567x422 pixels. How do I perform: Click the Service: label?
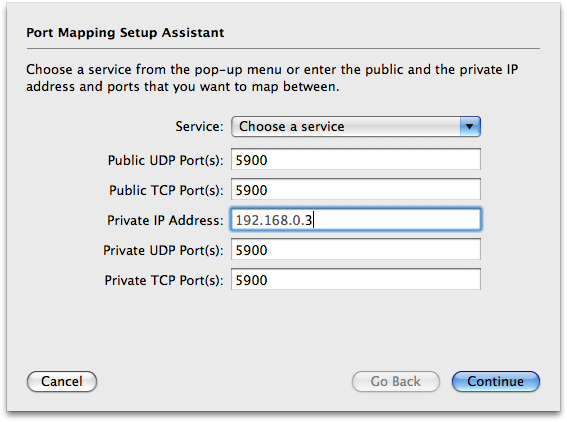(200, 127)
